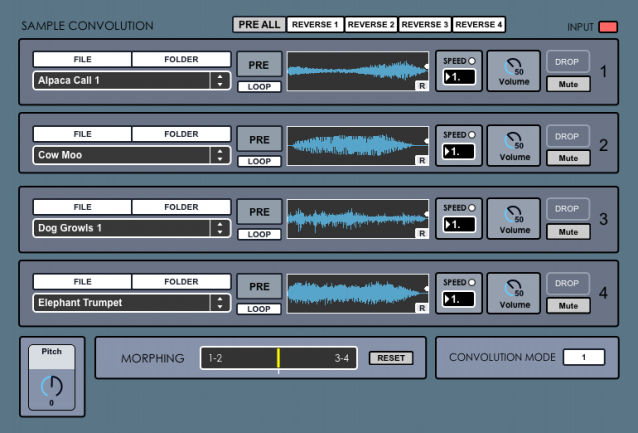Click the R icon on Dog Growls waveform

pyautogui.click(x=422, y=234)
